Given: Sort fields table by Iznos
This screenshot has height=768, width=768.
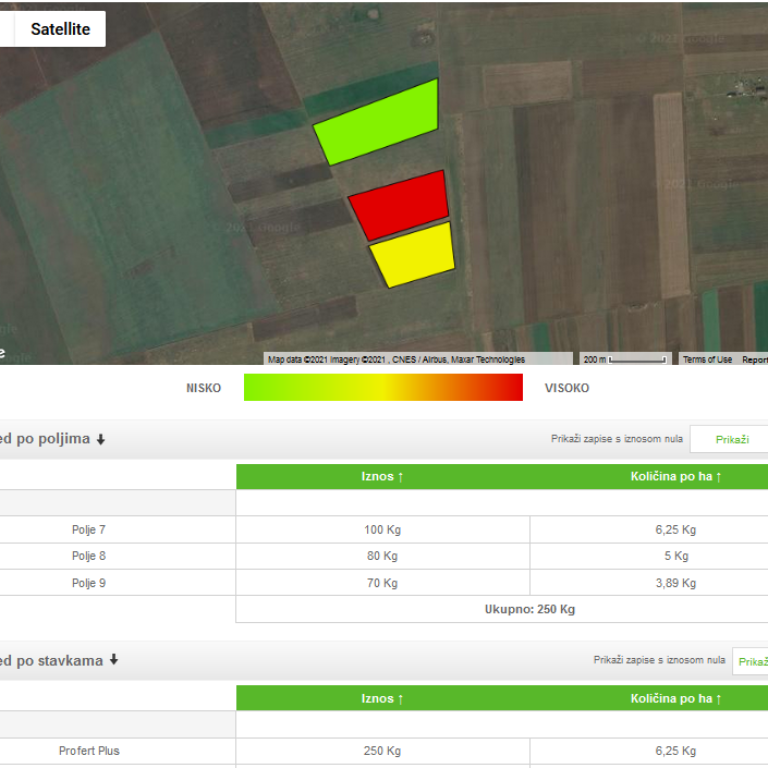Looking at the screenshot, I should 383,477.
